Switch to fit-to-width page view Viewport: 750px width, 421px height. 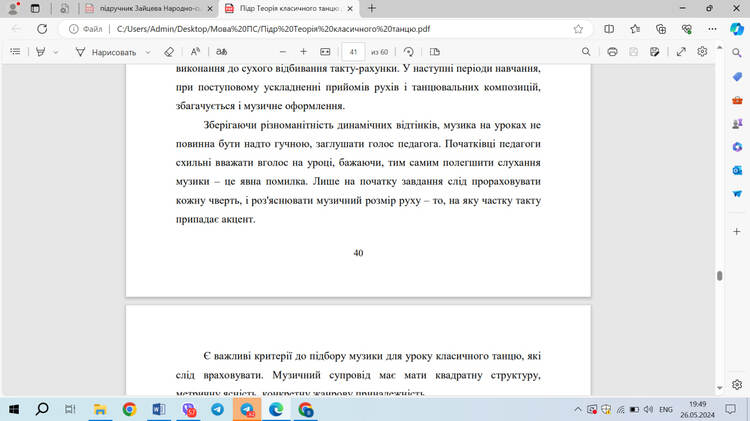pos(325,52)
